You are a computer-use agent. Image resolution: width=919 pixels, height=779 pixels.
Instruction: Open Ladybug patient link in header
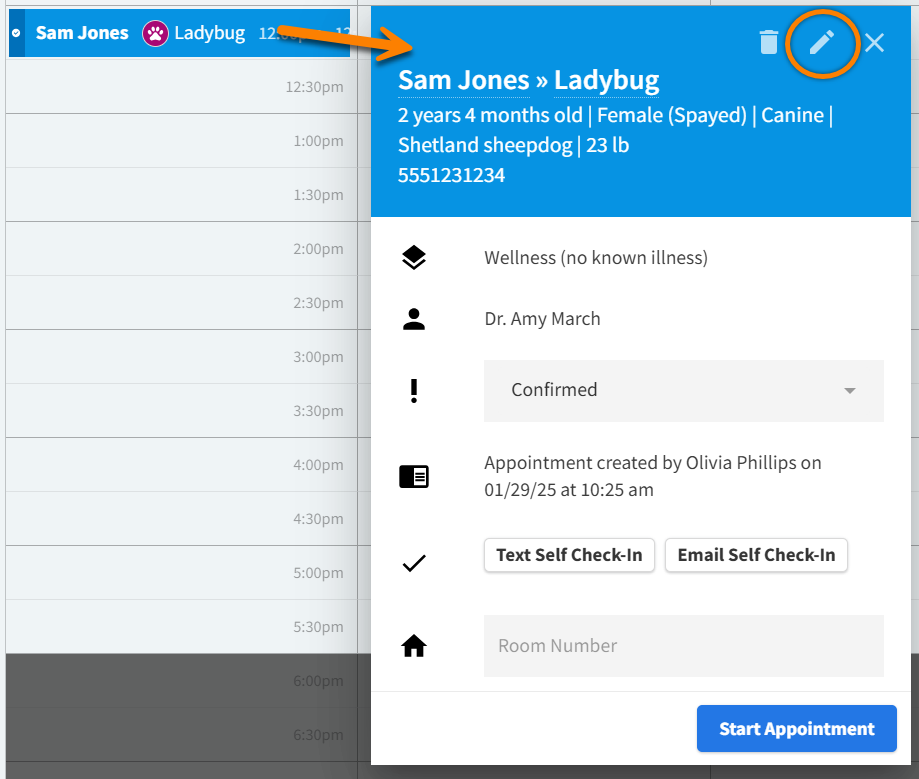tap(606, 80)
